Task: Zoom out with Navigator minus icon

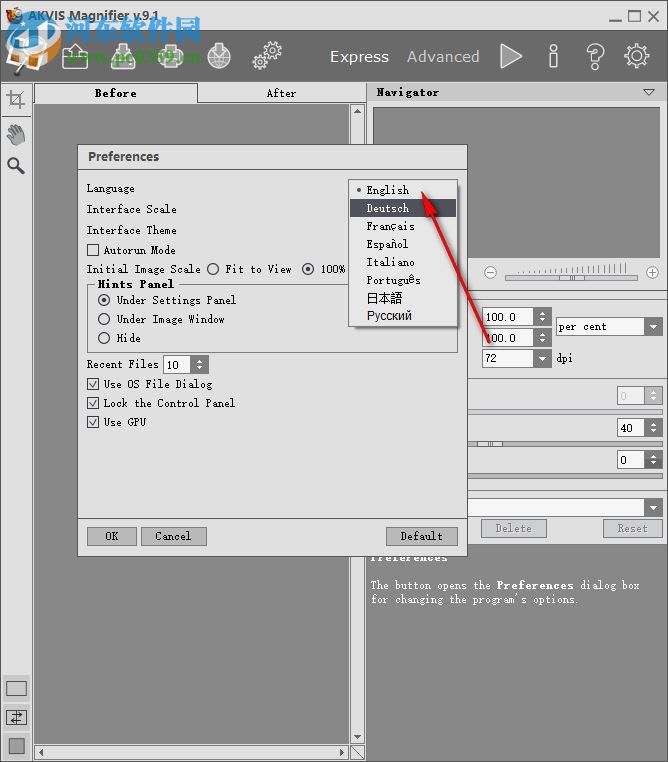Action: (491, 272)
